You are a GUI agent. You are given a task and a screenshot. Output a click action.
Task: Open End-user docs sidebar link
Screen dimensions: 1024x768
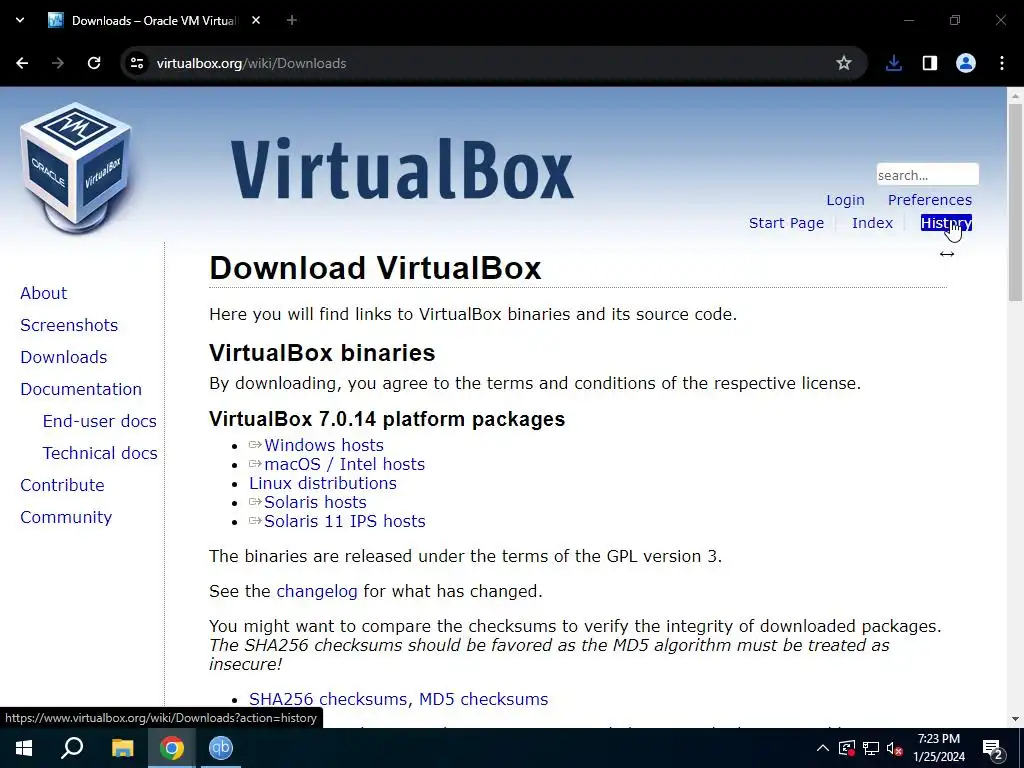(100, 421)
